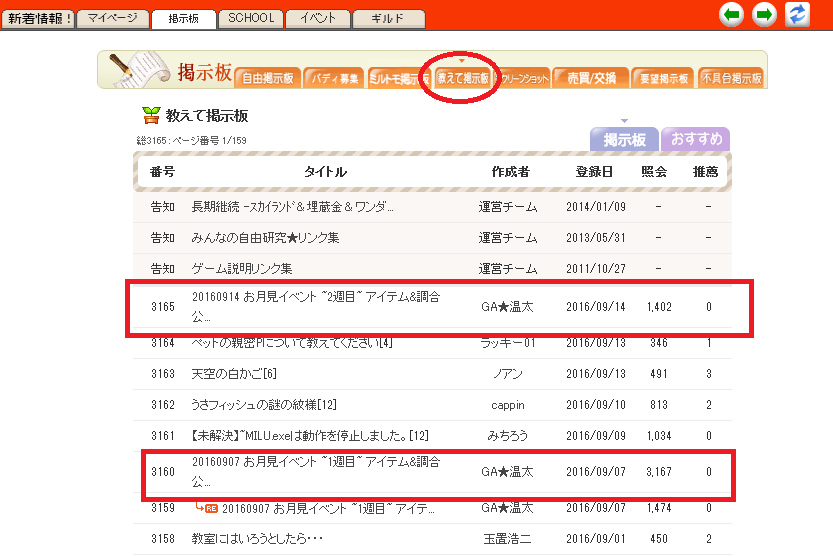
Task: Select the ギルド tab
Action: tap(390, 18)
